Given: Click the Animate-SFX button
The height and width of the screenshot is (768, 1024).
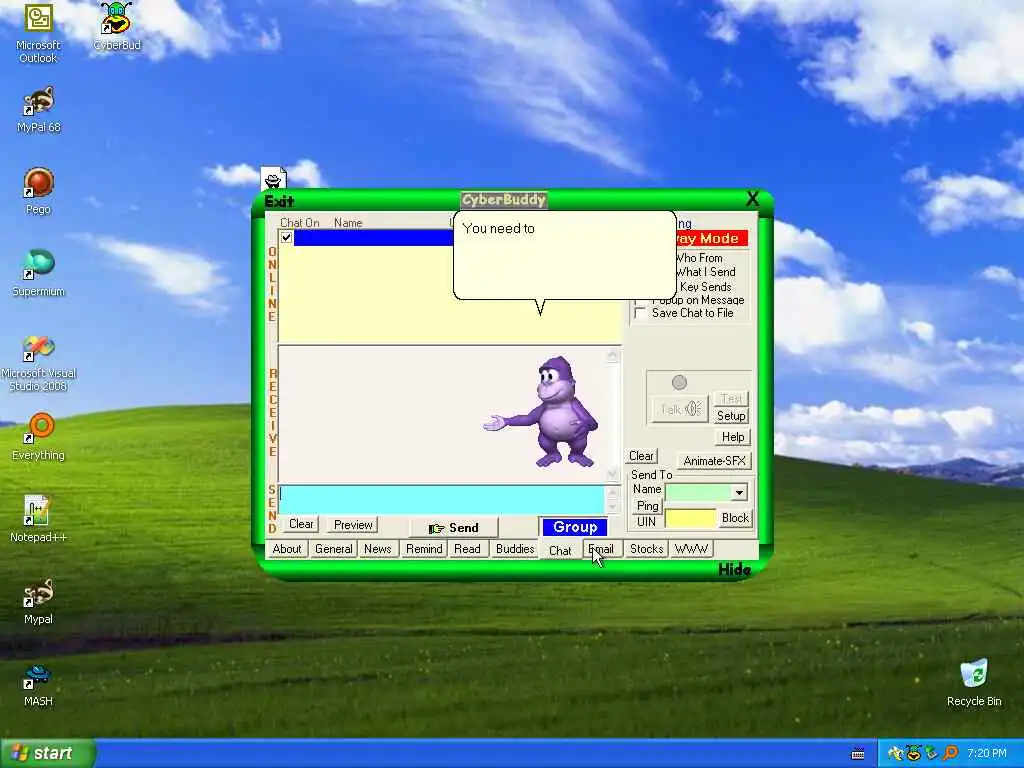Looking at the screenshot, I should [714, 461].
